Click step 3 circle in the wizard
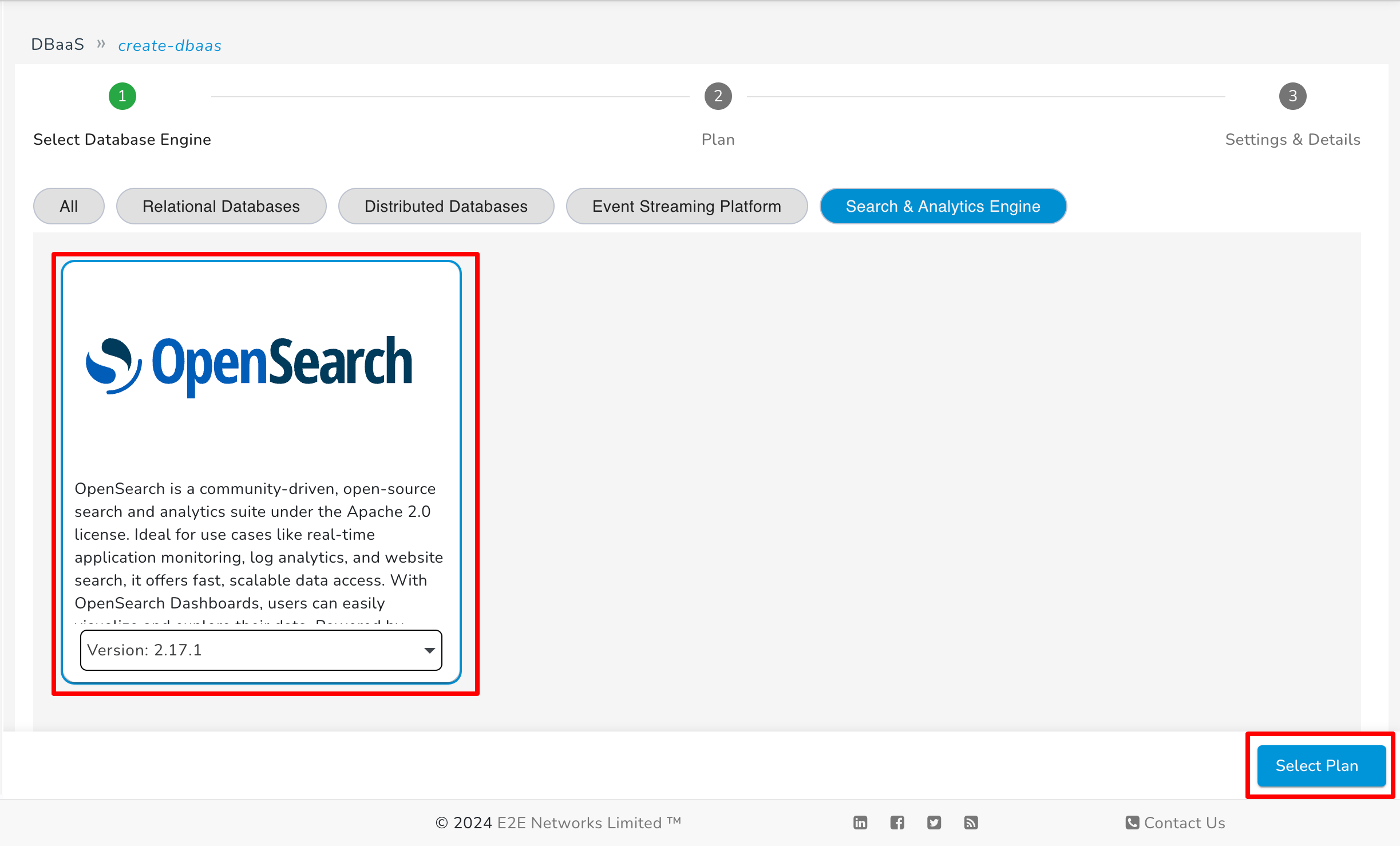1400x846 pixels. pyautogui.click(x=1292, y=96)
